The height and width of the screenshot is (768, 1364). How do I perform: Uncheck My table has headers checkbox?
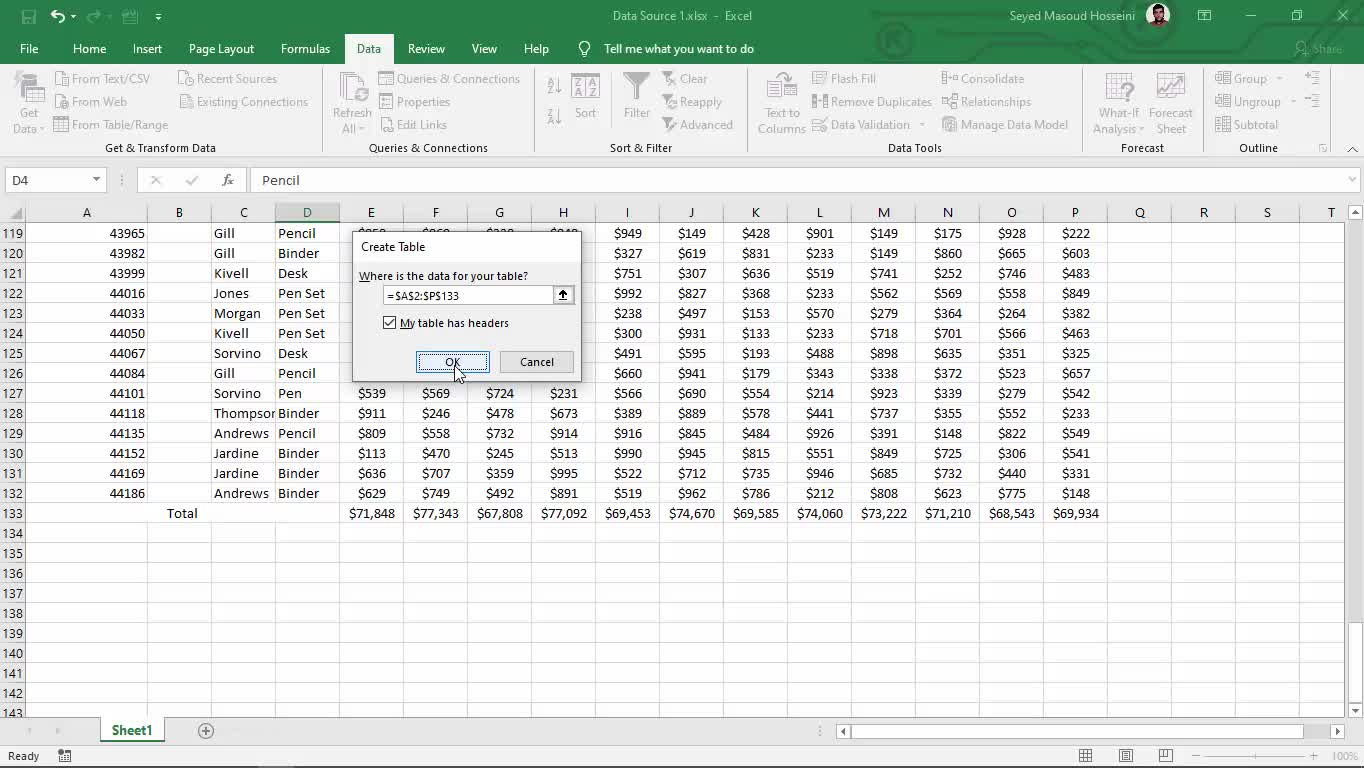[x=390, y=323]
